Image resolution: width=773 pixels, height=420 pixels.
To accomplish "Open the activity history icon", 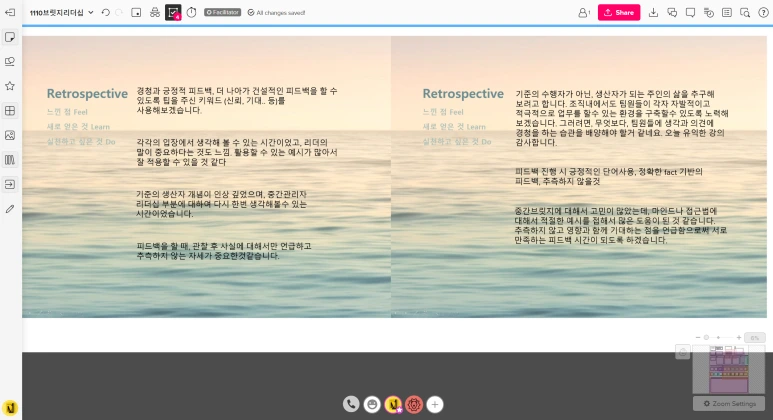I will point(708,13).
